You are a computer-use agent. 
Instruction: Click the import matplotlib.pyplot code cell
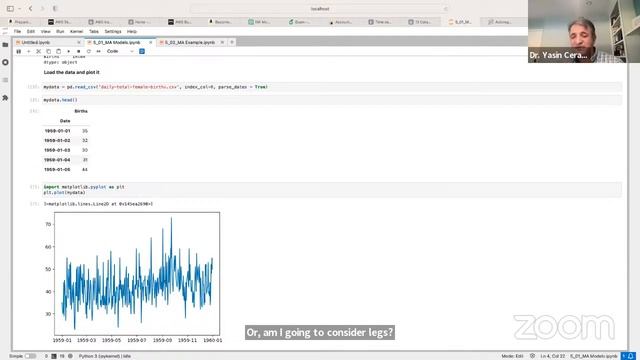pos(332,189)
